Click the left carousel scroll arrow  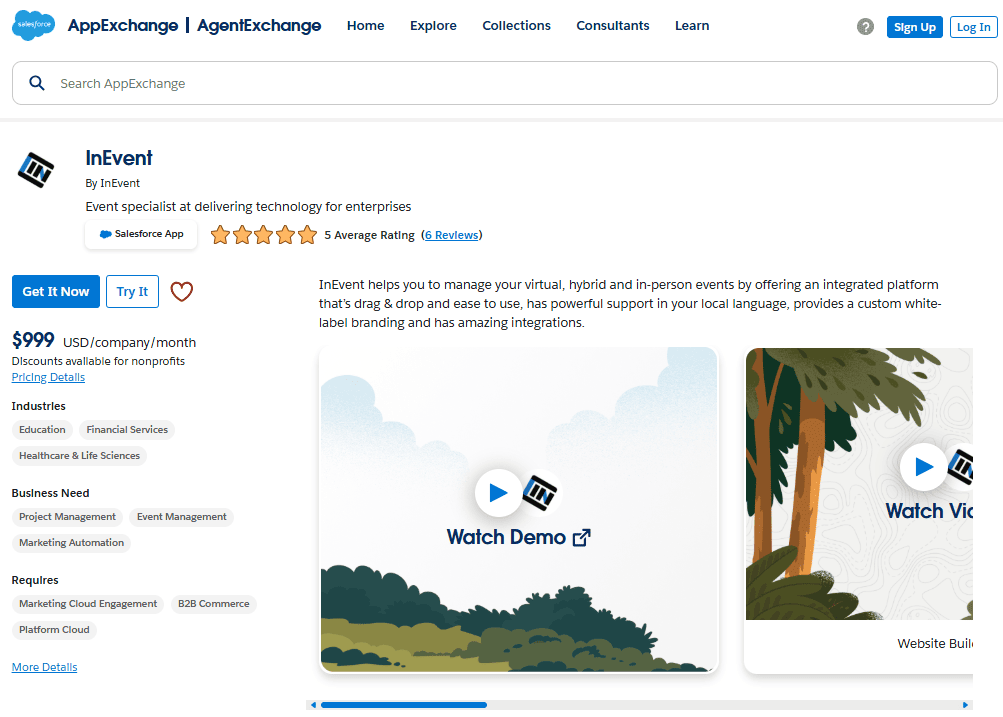pos(313,705)
